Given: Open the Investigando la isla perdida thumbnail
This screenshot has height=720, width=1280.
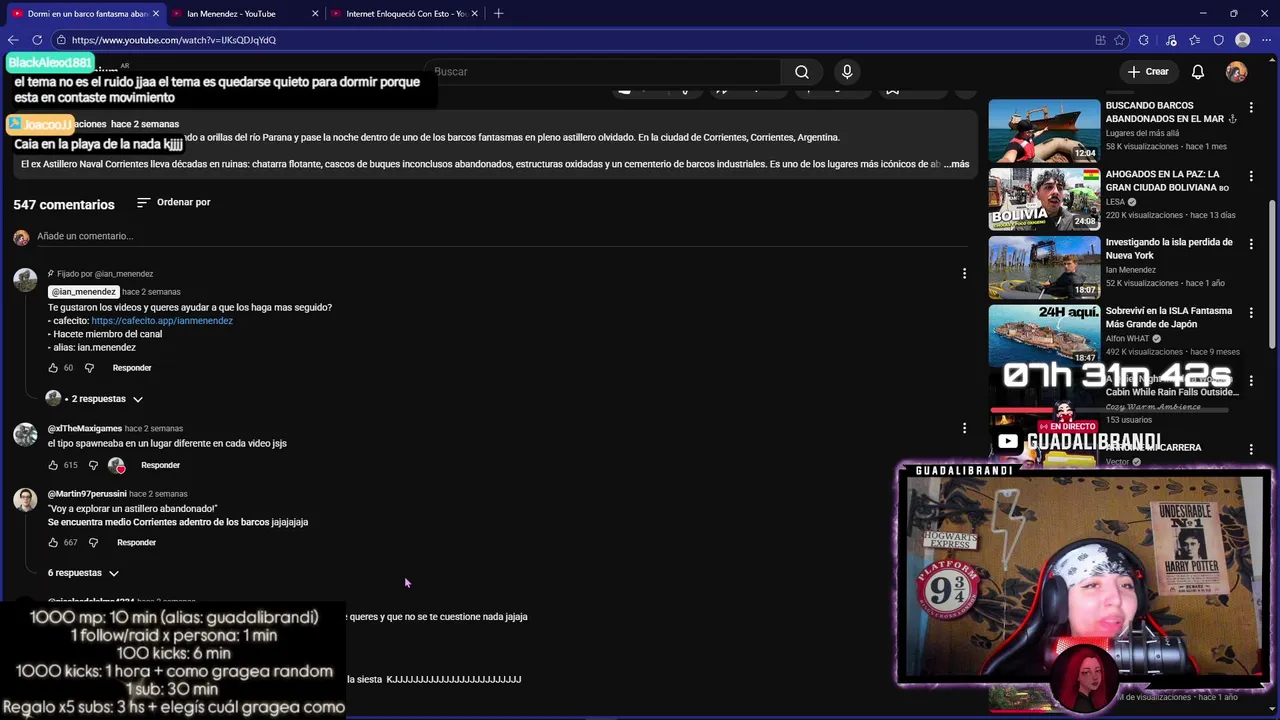Looking at the screenshot, I should tap(1044, 267).
